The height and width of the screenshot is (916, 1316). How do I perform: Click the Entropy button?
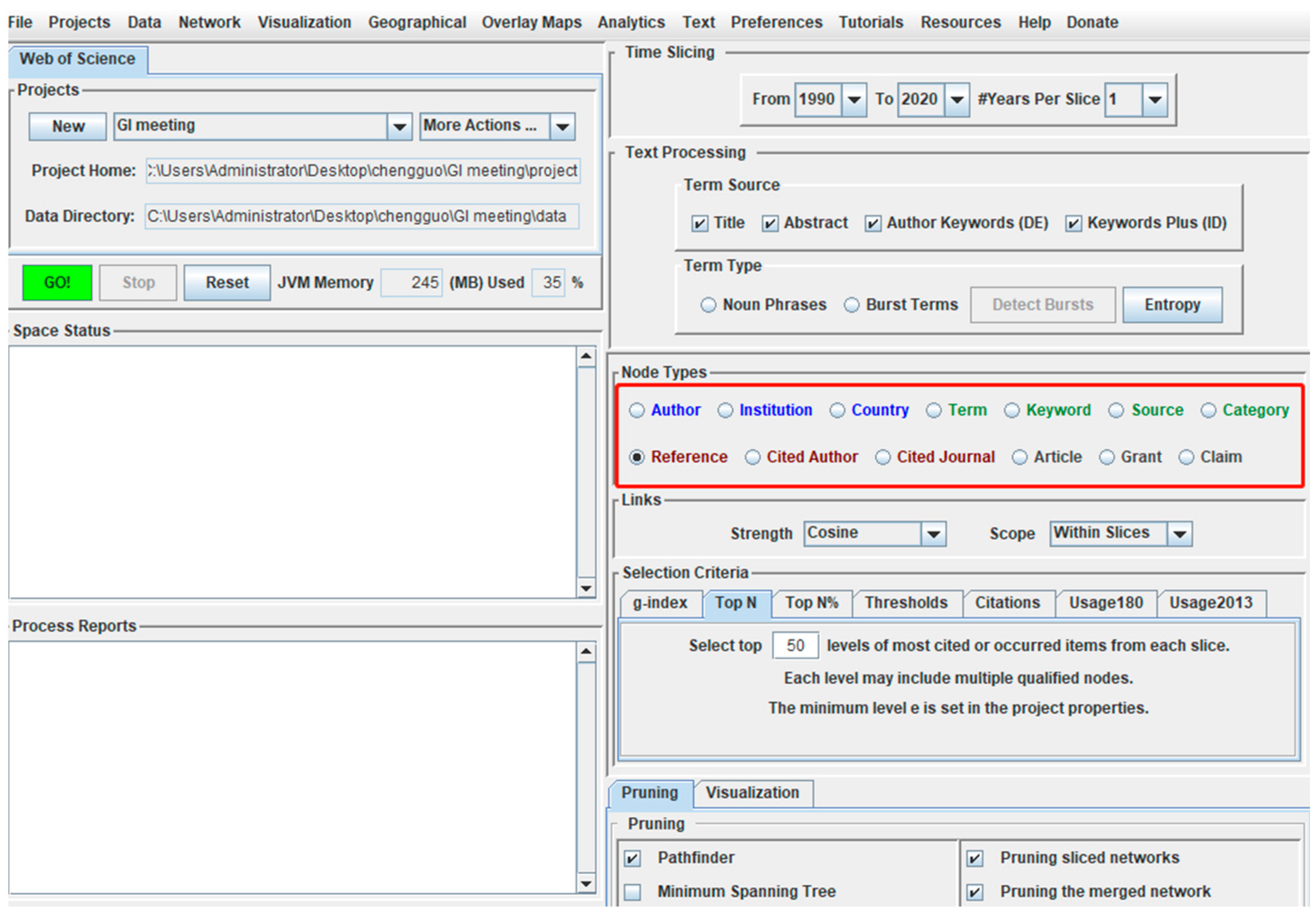pos(1172,305)
